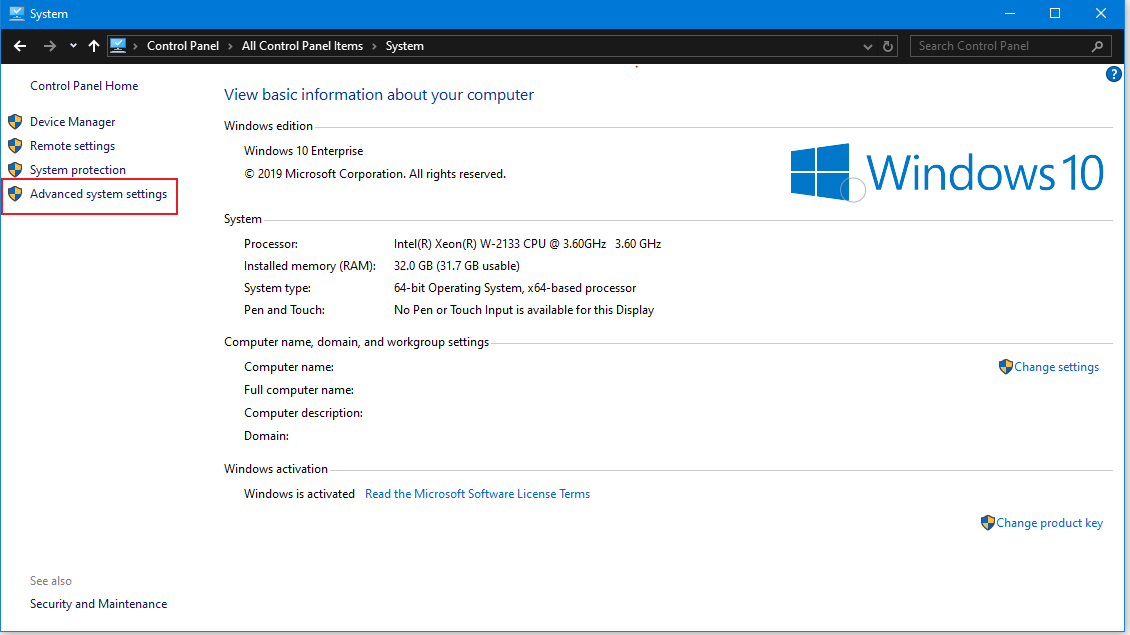The height and width of the screenshot is (635, 1130).
Task: Open Device Manager link
Action: point(72,122)
